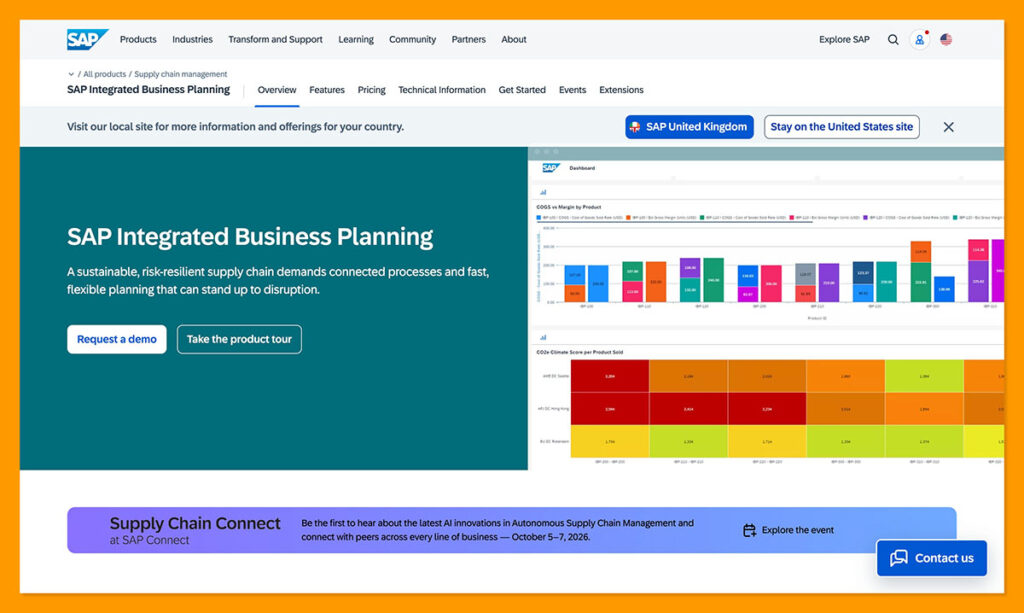Expand the breadcrumb chevron before All products

tap(71, 74)
